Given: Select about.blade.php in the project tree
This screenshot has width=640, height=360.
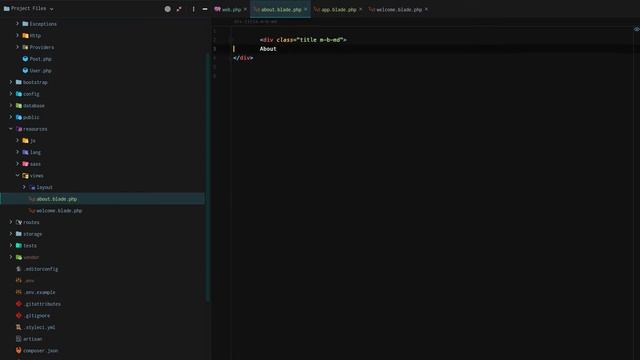Looking at the screenshot, I should click(103, 199).
